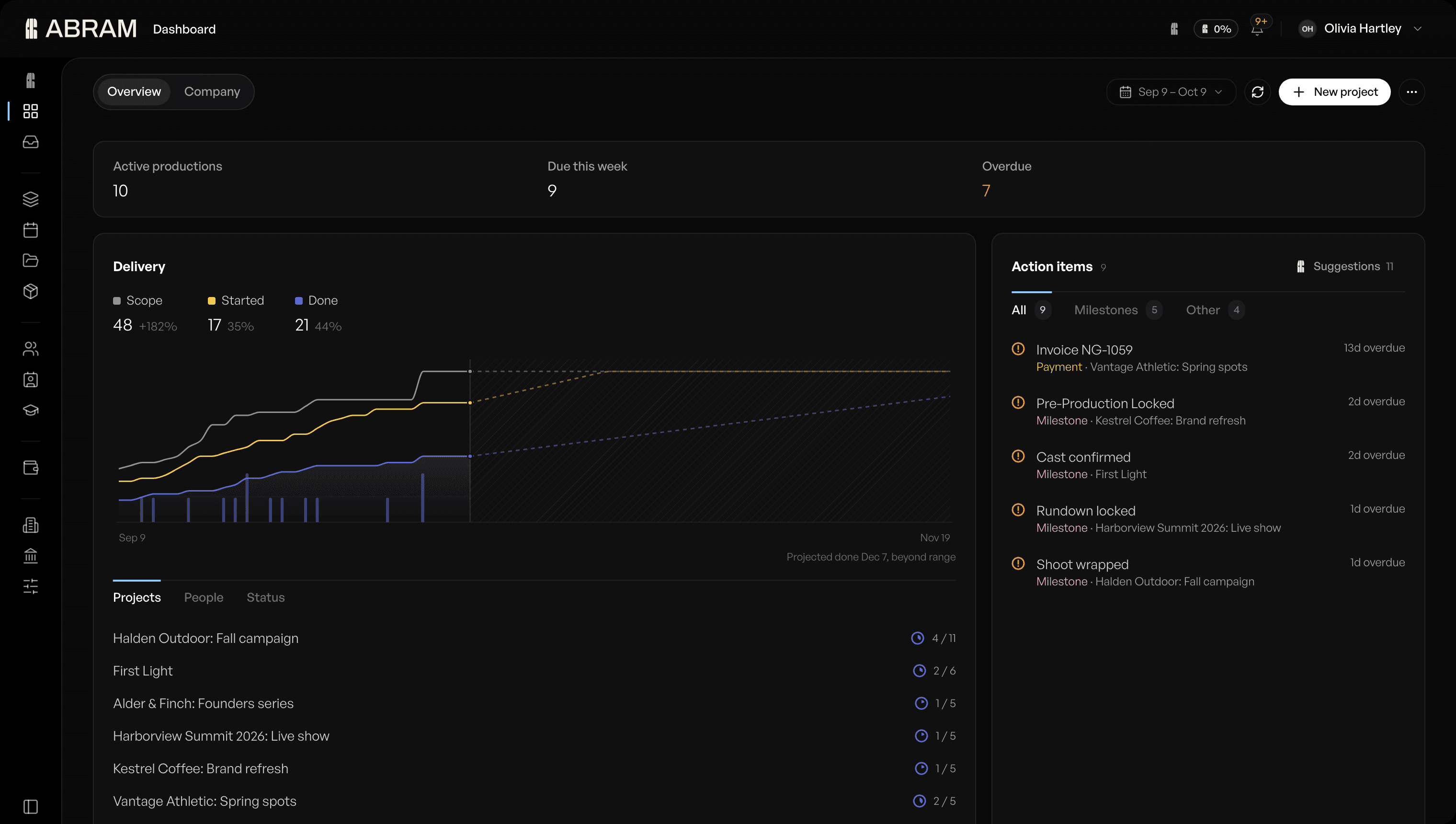Click the ABRAM assistant icon in top bar
Viewport: 1456px width, 824px height.
1174,29
